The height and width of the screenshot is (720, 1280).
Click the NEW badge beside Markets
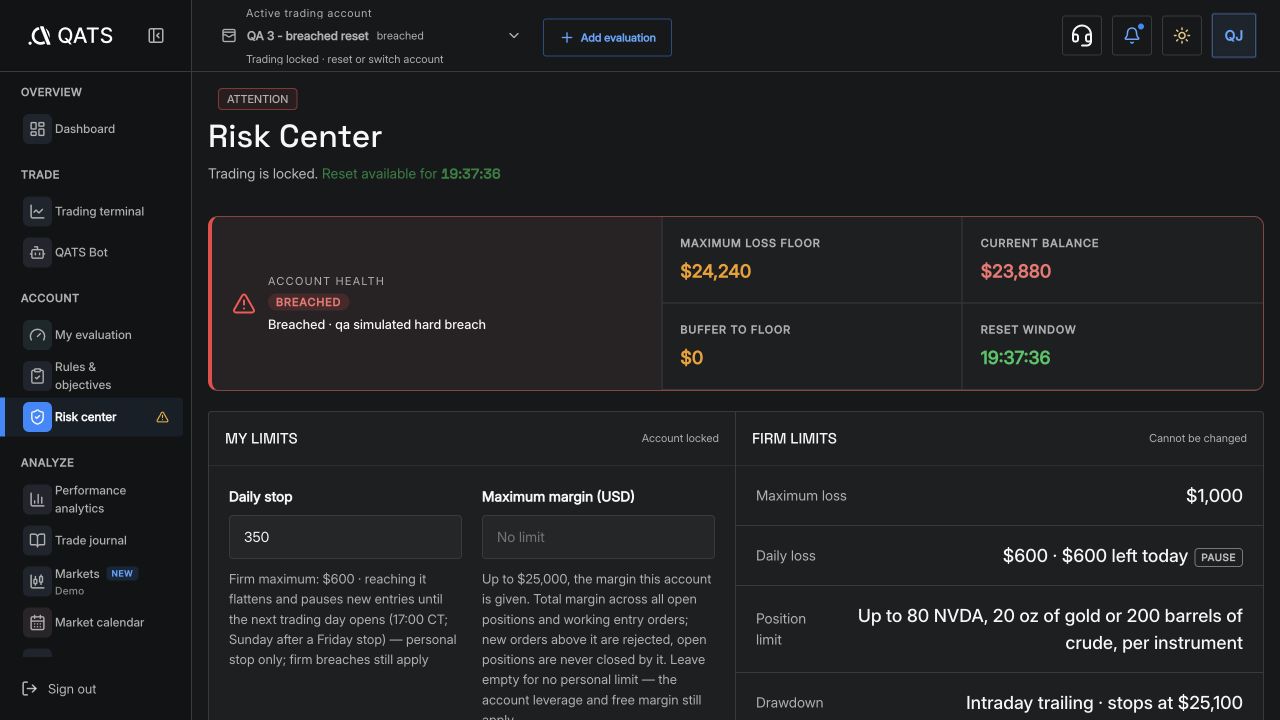click(x=122, y=574)
